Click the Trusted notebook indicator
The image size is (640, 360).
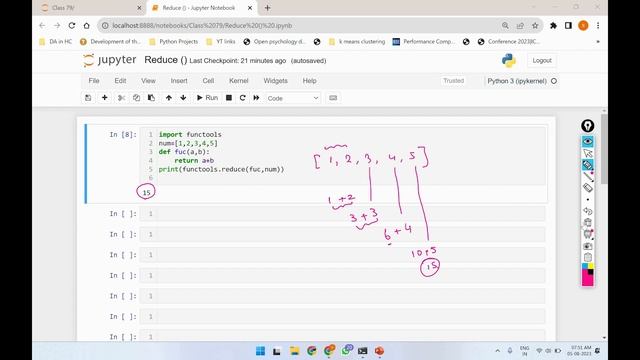pyautogui.click(x=453, y=81)
